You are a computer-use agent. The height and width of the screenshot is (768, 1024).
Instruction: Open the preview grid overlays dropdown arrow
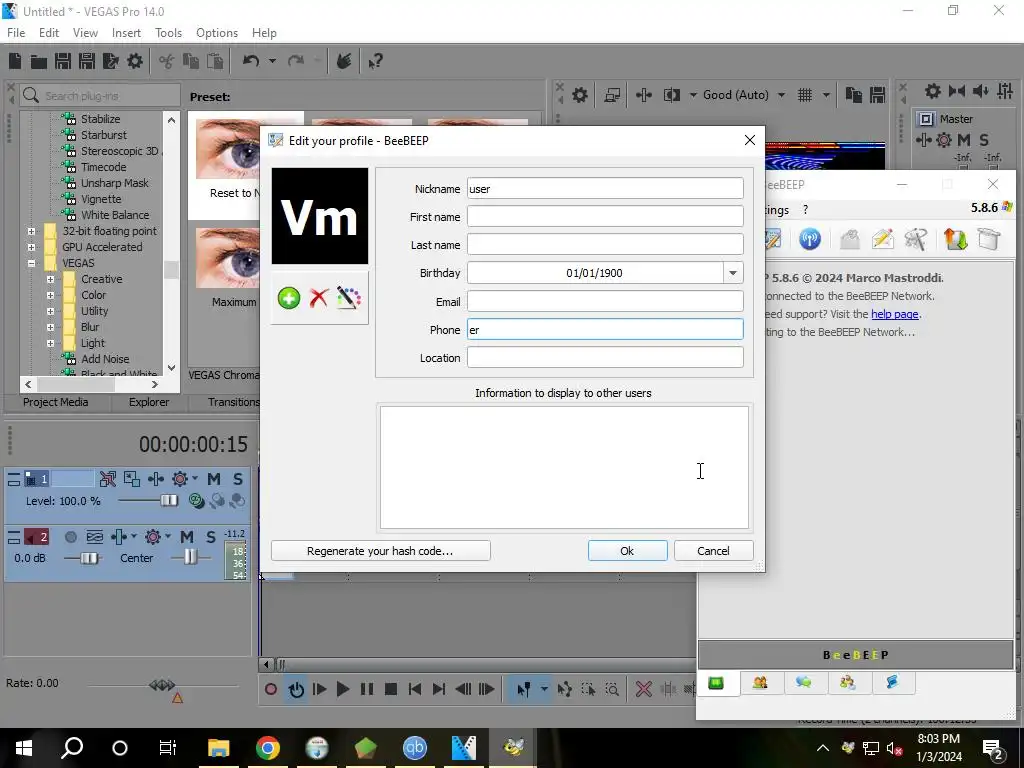pyautogui.click(x=826, y=95)
